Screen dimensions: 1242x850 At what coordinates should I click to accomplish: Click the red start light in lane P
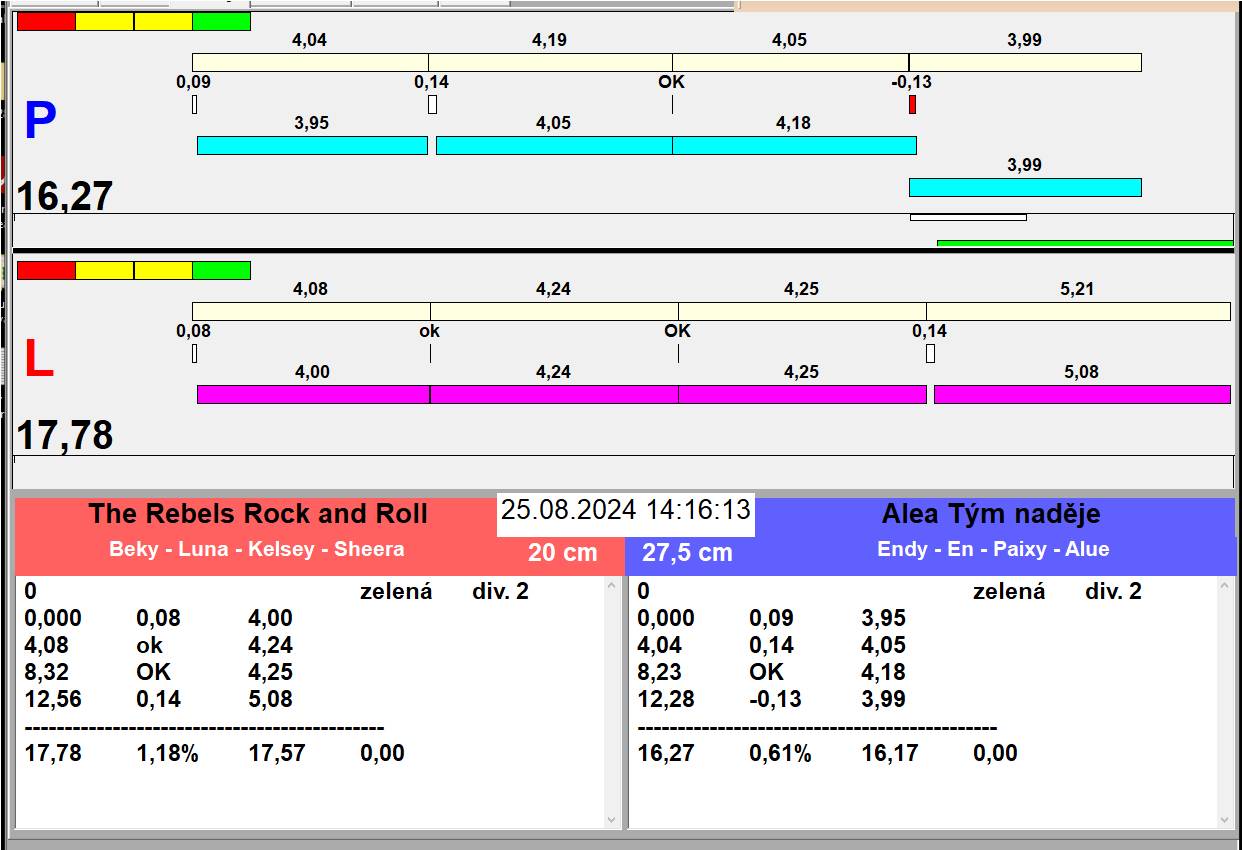(x=46, y=21)
